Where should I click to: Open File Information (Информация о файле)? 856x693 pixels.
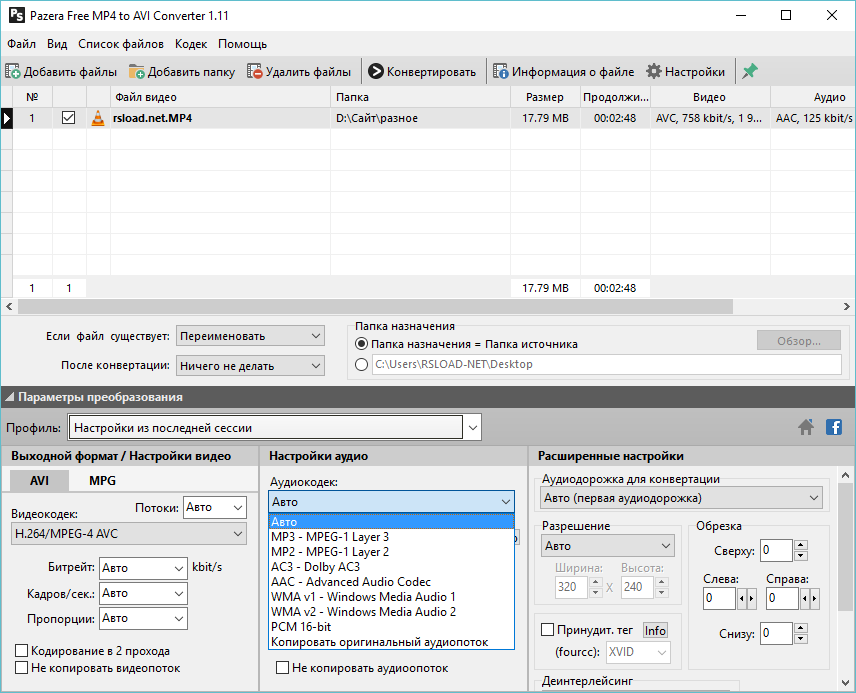pos(564,72)
